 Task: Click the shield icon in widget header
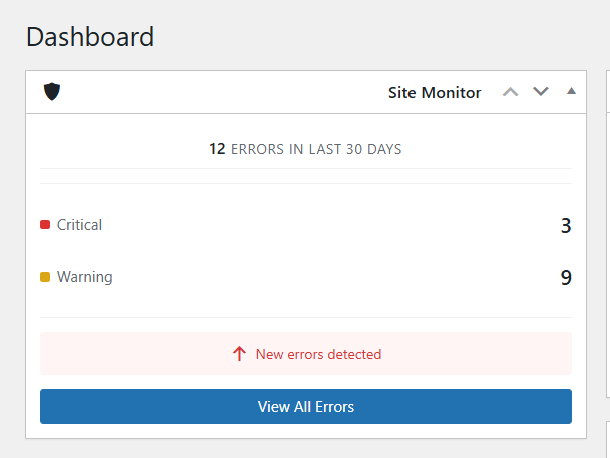(53, 92)
